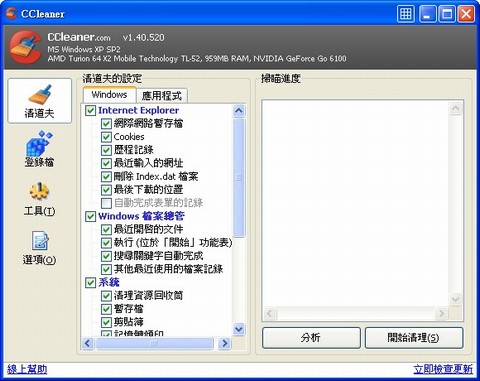
Task: Click the results pane scroll left arrow
Action: click(270, 313)
